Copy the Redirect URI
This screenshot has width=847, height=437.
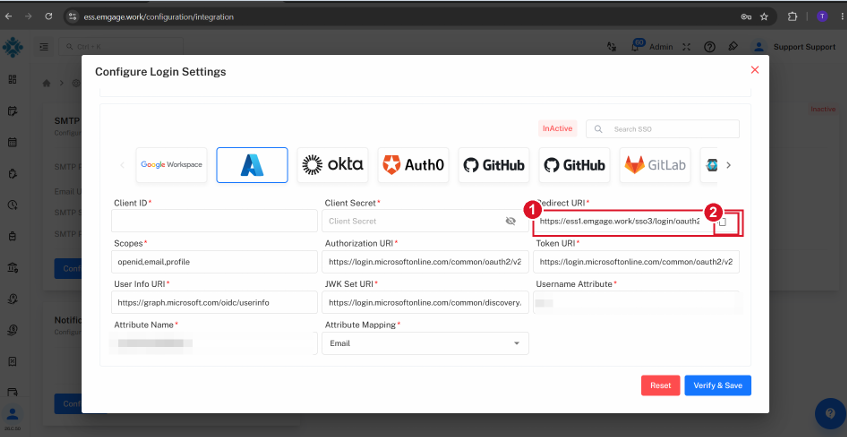722,221
